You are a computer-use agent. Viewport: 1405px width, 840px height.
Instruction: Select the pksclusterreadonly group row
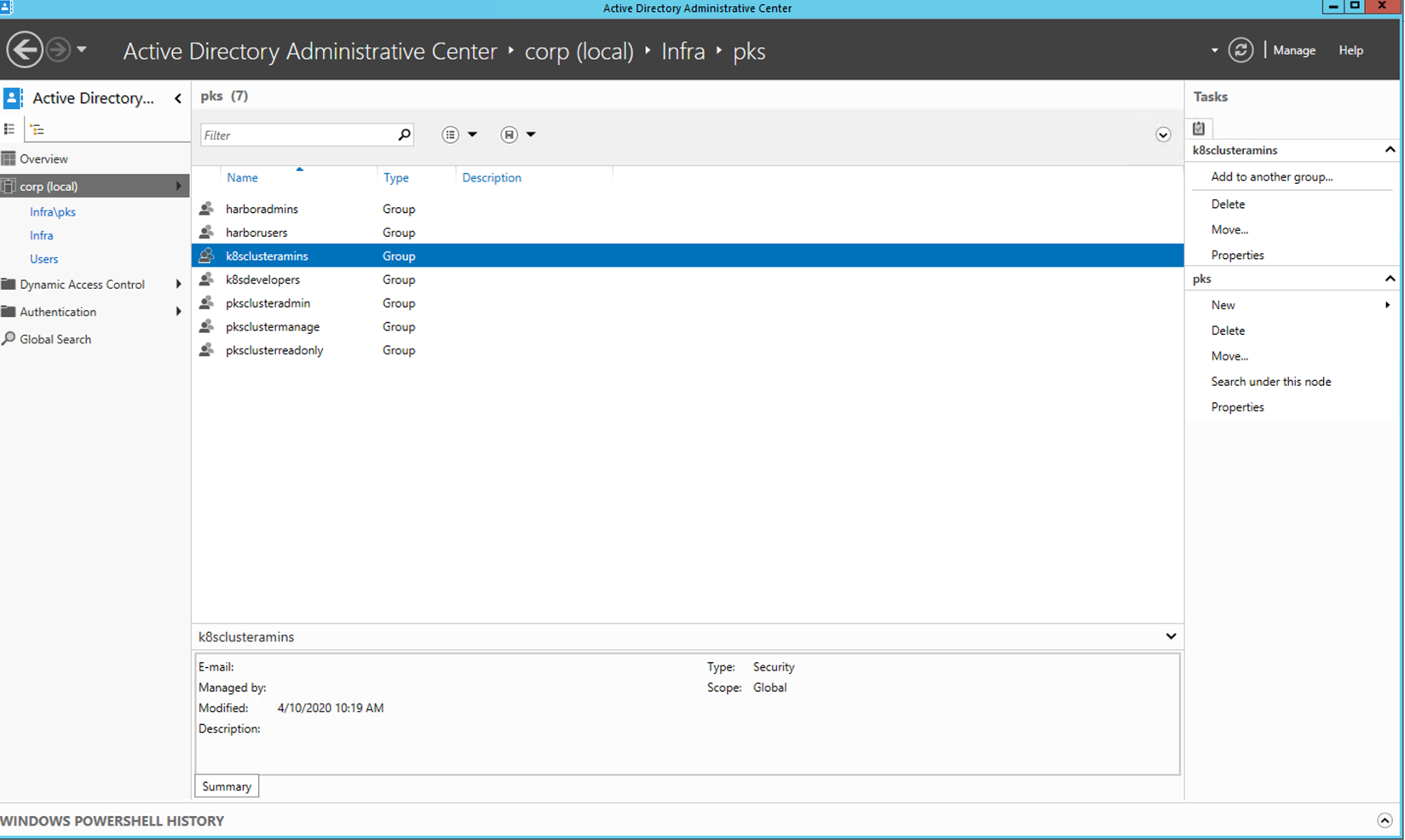[x=688, y=350]
